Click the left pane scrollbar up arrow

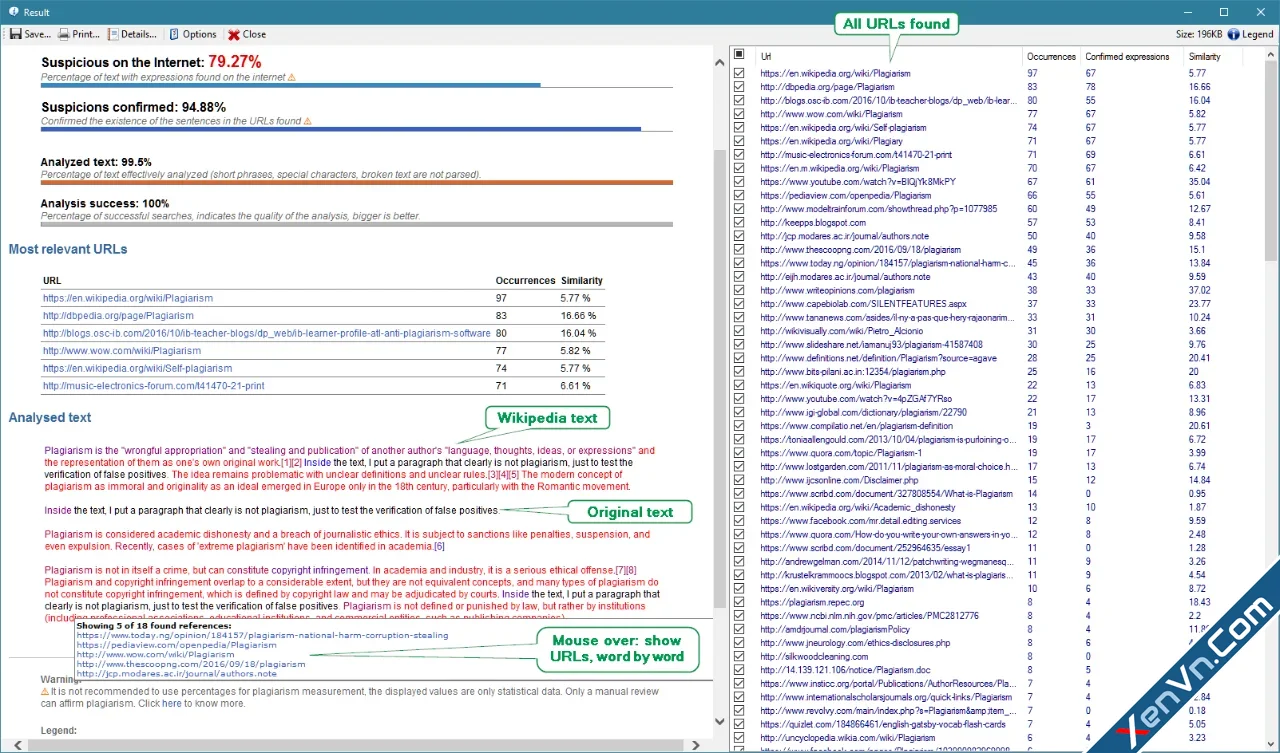(x=719, y=64)
